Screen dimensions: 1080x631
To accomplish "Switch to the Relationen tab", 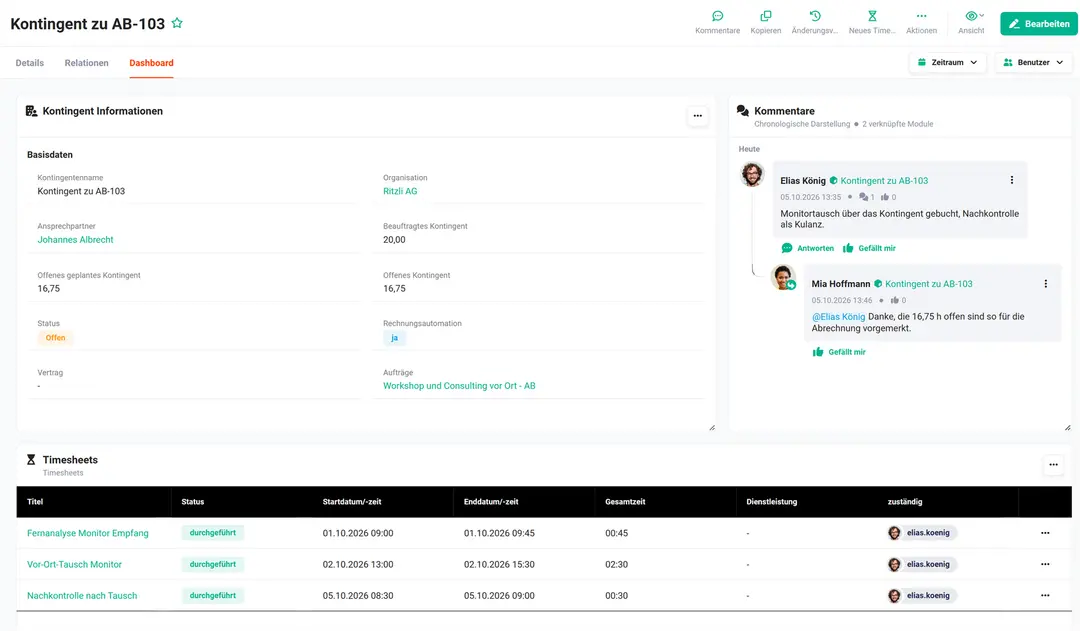I will click(86, 63).
